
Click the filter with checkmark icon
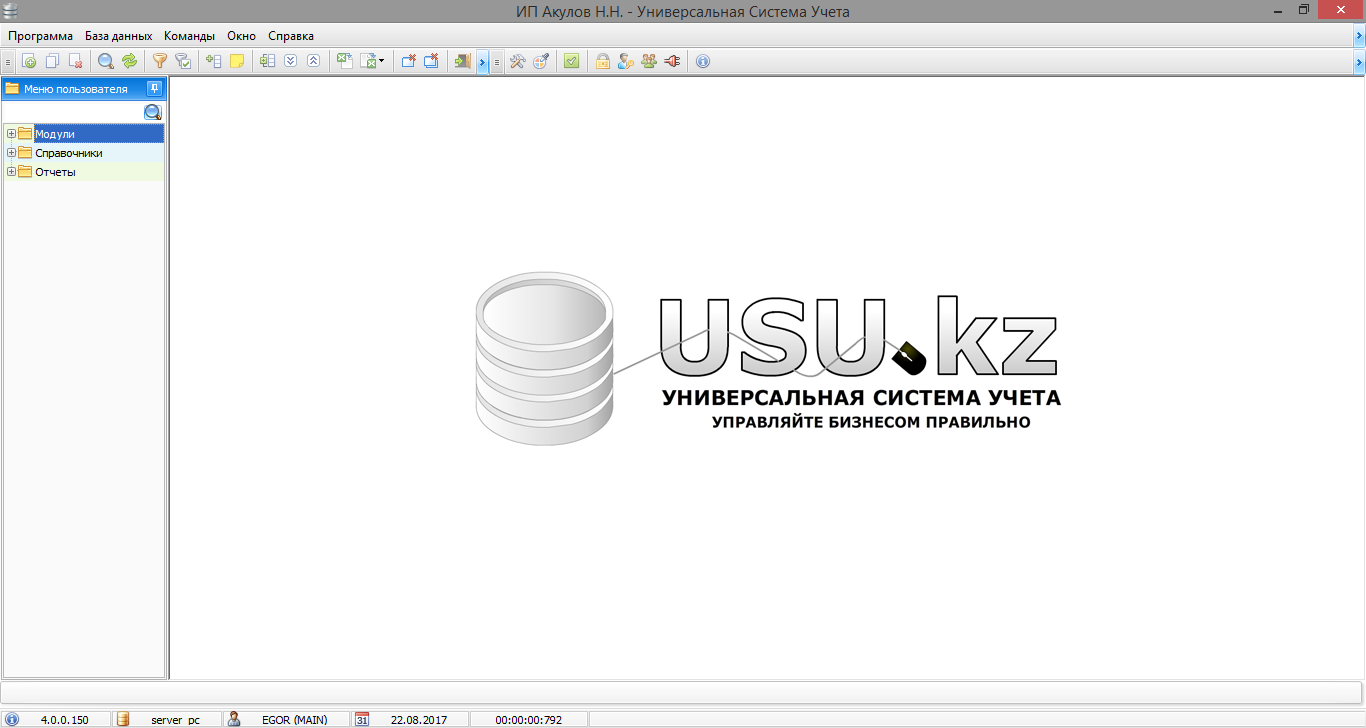tap(183, 61)
